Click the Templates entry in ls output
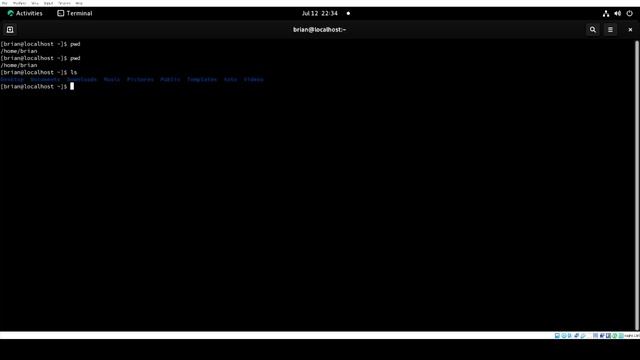This screenshot has width=640, height=360. coord(202,79)
